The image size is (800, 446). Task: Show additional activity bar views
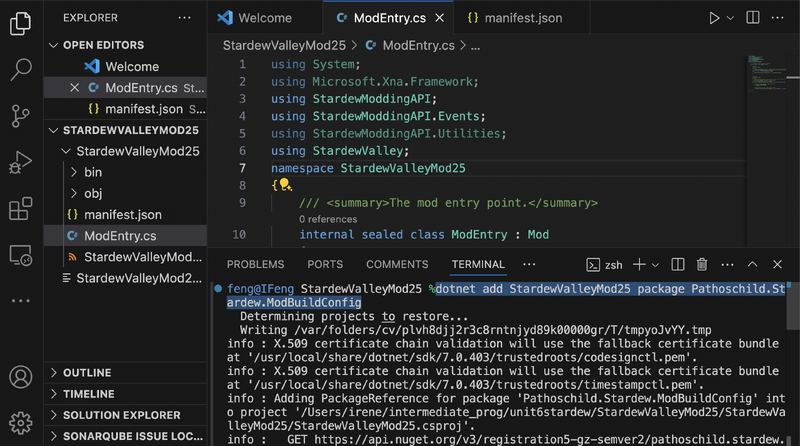tap(20, 301)
